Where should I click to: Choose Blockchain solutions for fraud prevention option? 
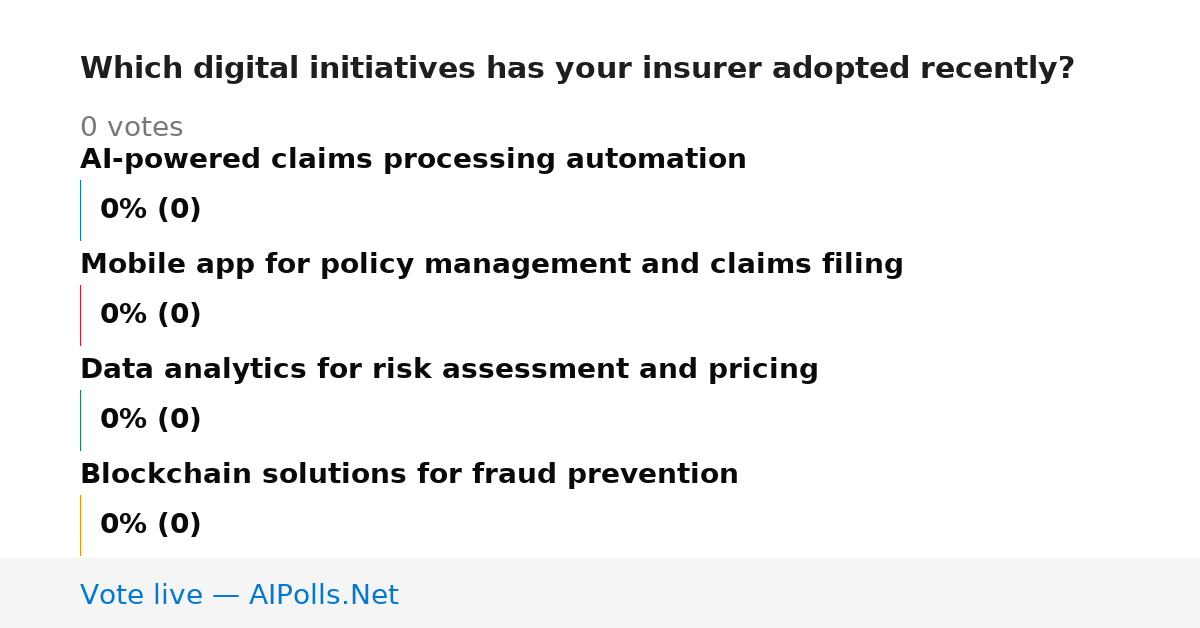(x=409, y=475)
